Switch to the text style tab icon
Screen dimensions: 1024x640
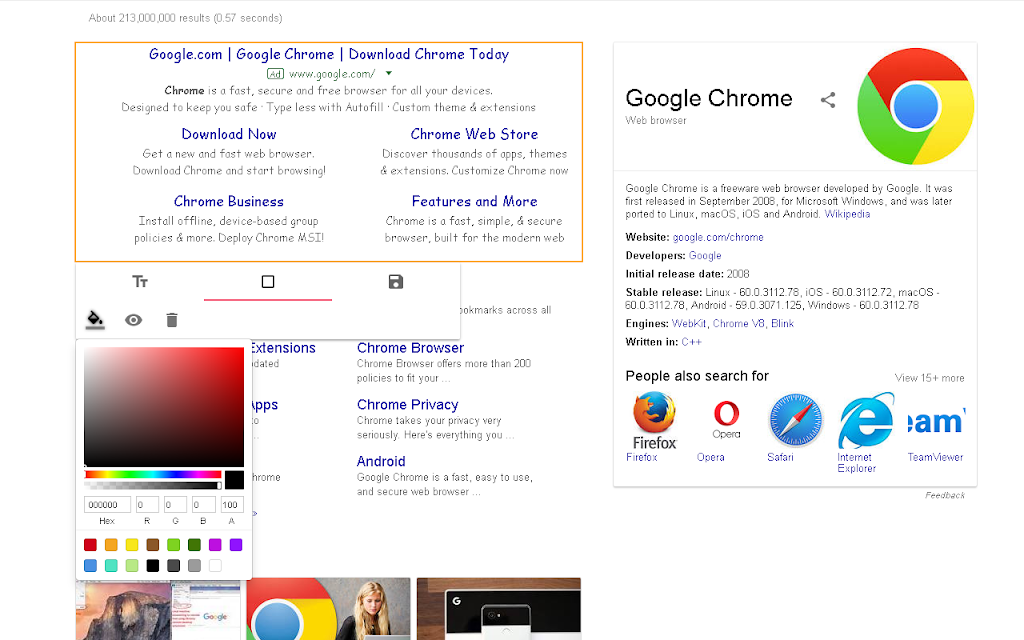[140, 281]
